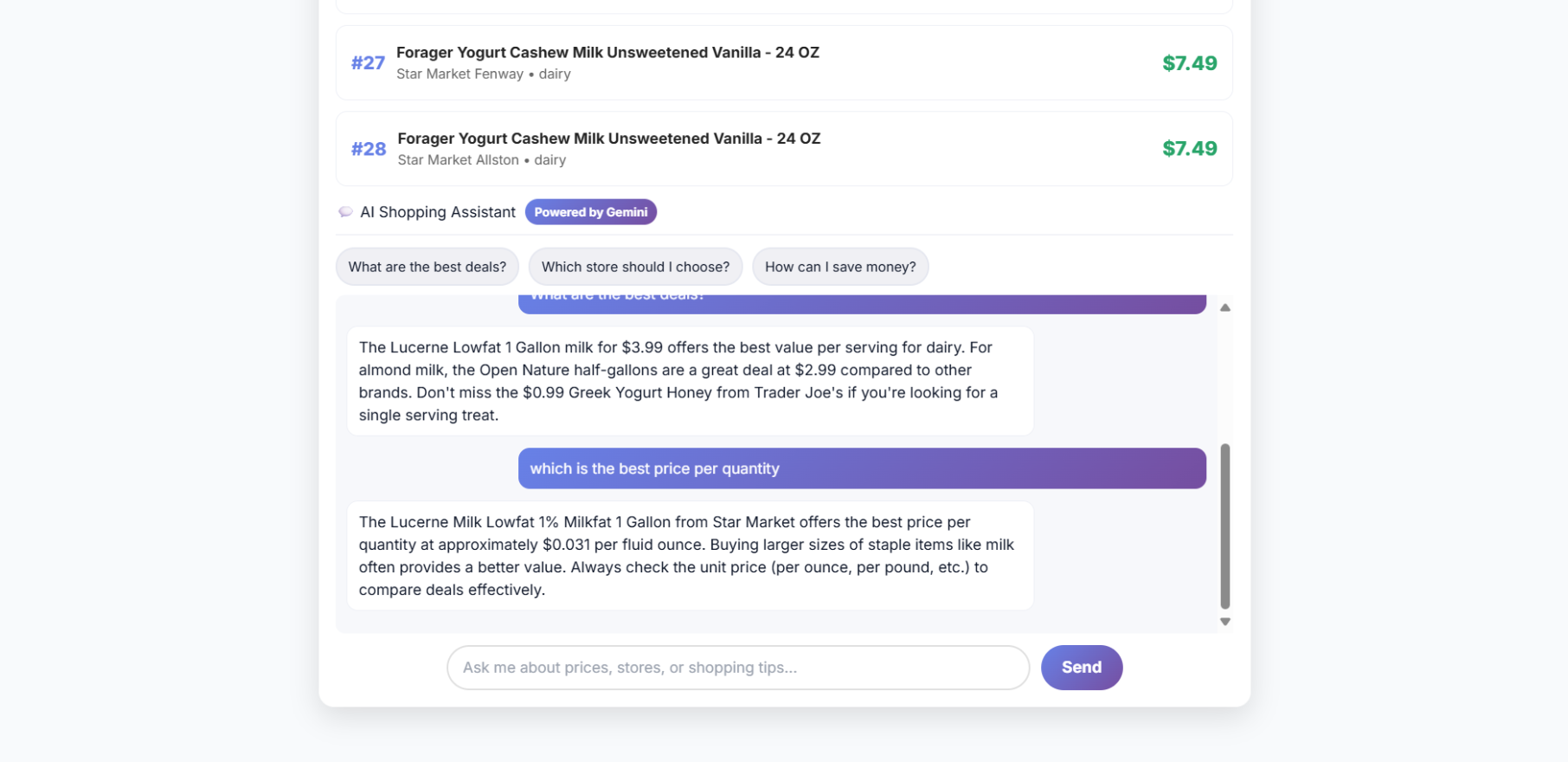Click the $7.49 price on item #28
Screen dimensions: 1568x762
1190,149
